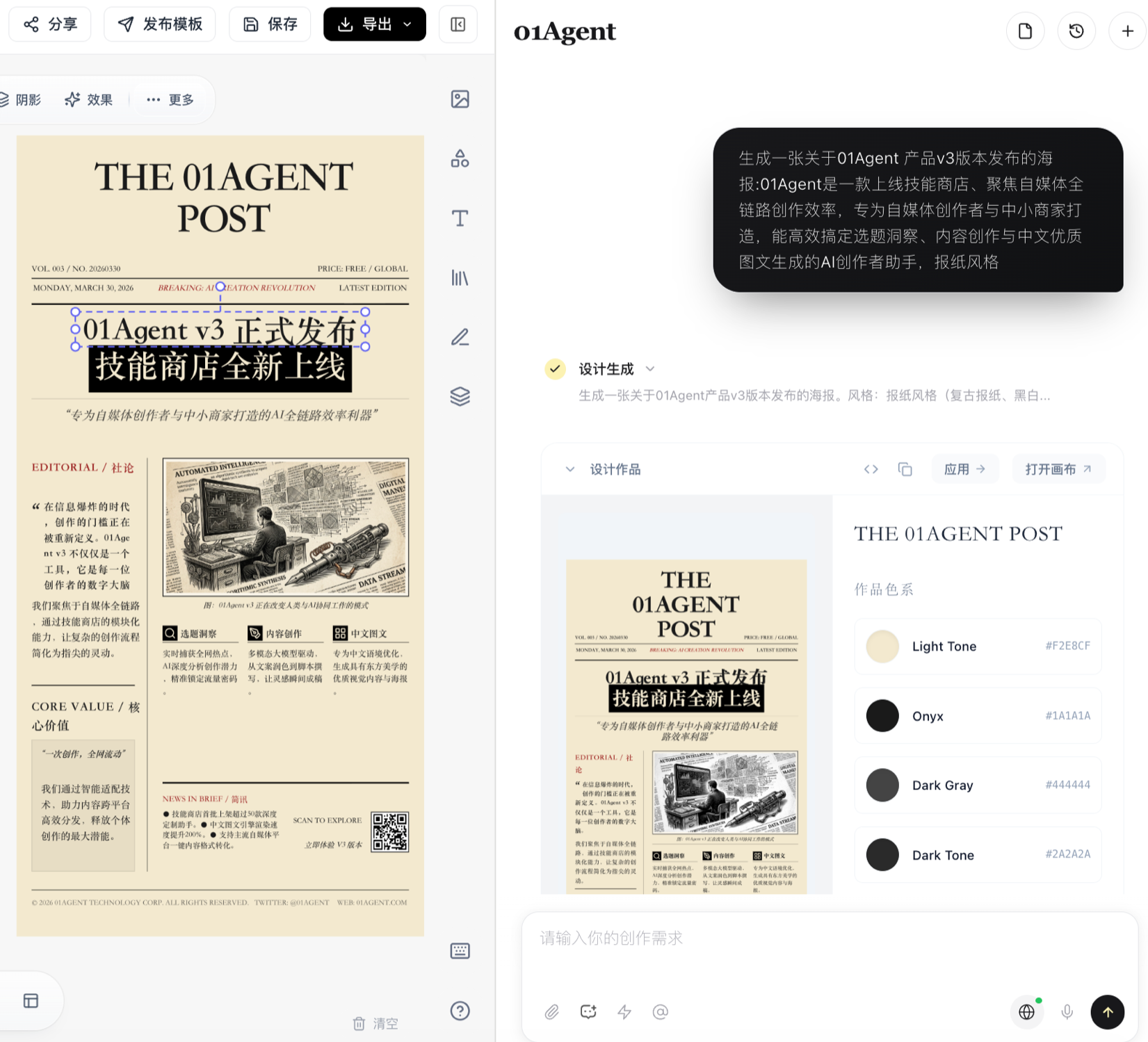
Task: Select the Dark Gray color swatch
Action: [x=882, y=785]
